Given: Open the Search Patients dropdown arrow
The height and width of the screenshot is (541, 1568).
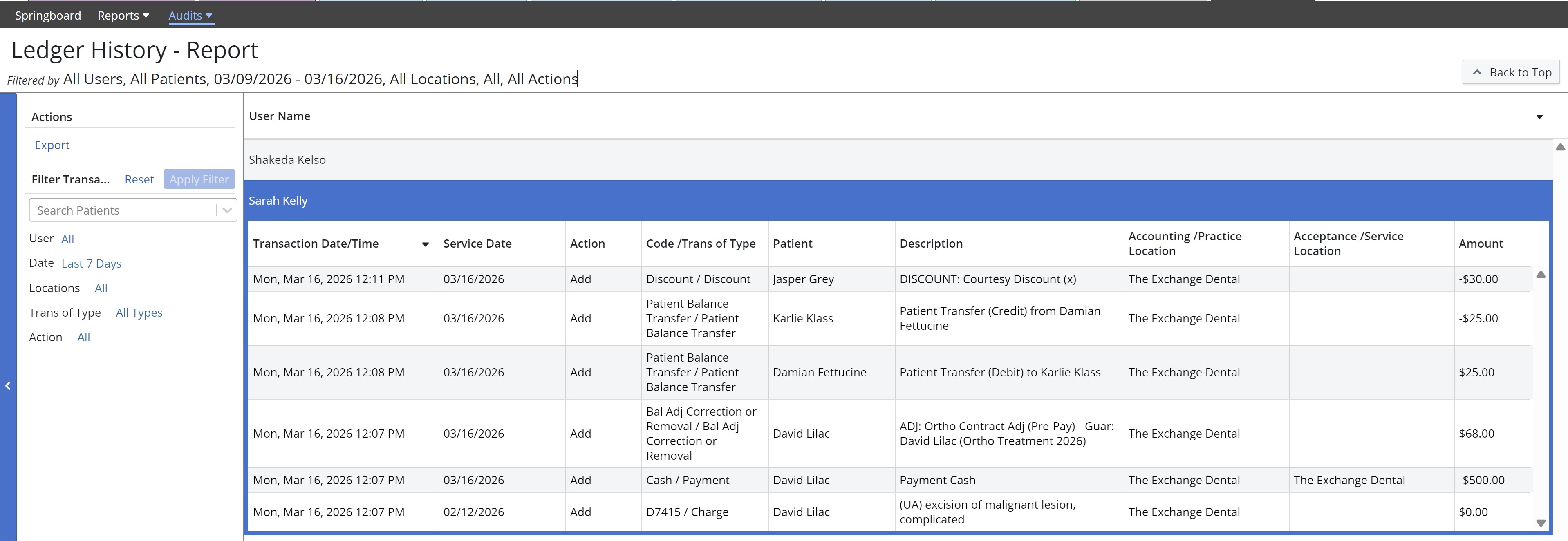Looking at the screenshot, I should click(227, 210).
